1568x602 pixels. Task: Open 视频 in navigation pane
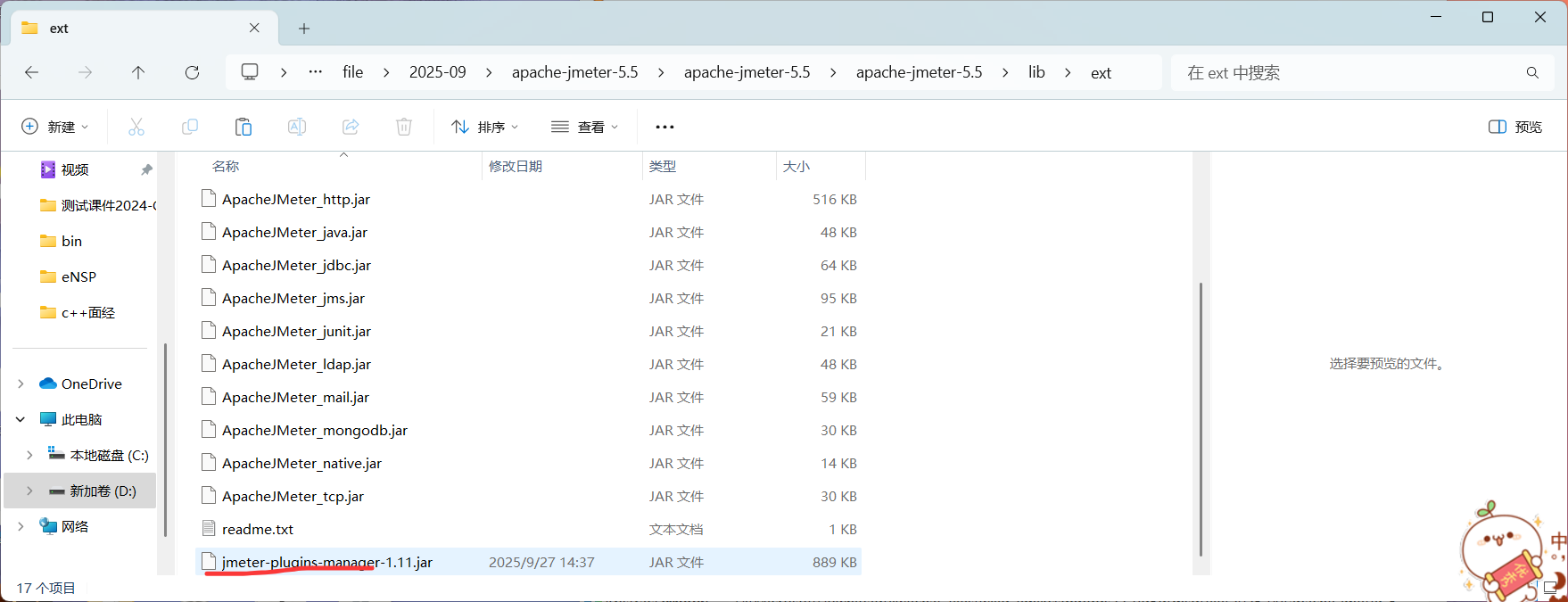75,169
